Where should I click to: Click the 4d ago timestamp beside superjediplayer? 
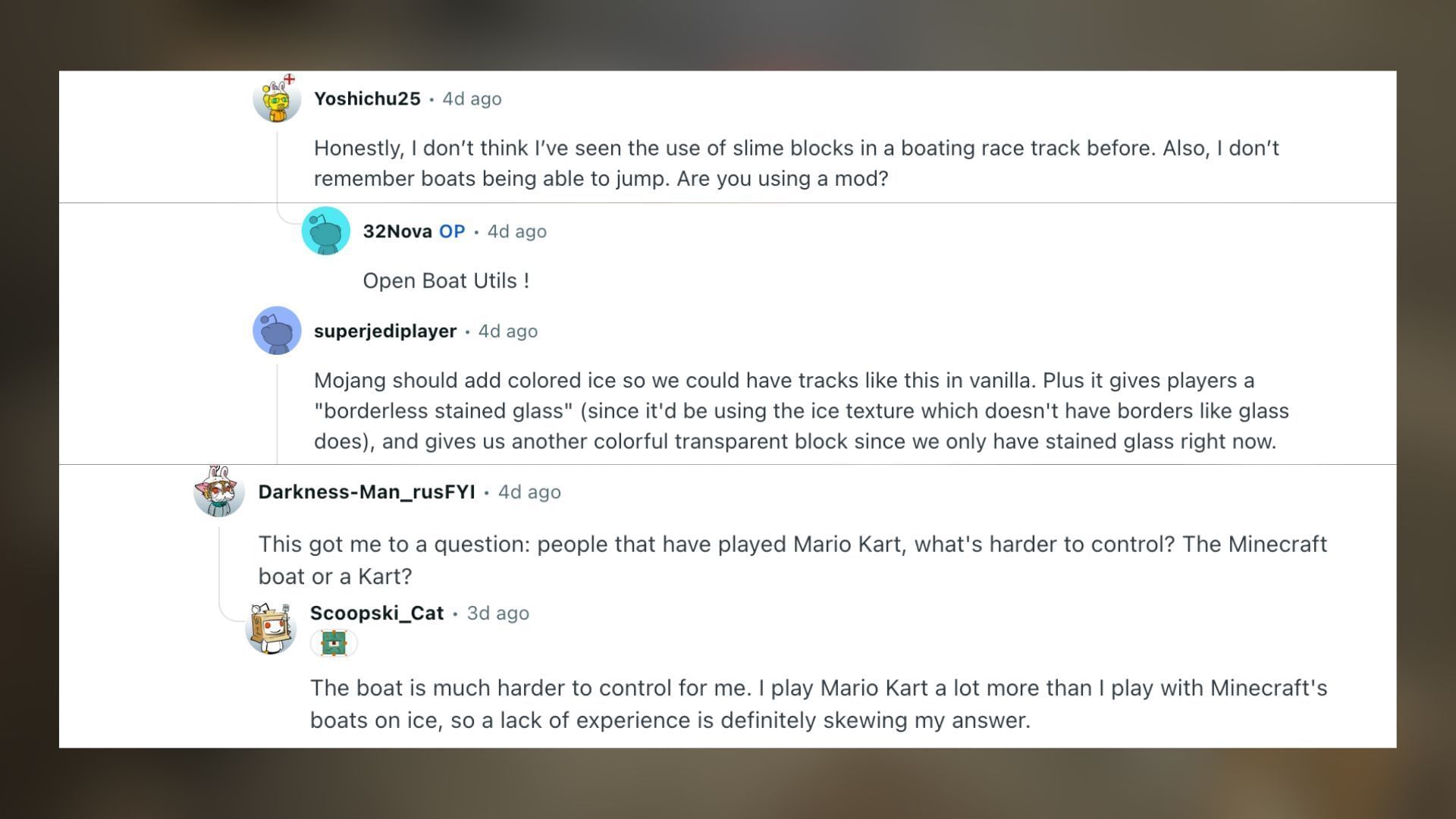[x=508, y=331]
